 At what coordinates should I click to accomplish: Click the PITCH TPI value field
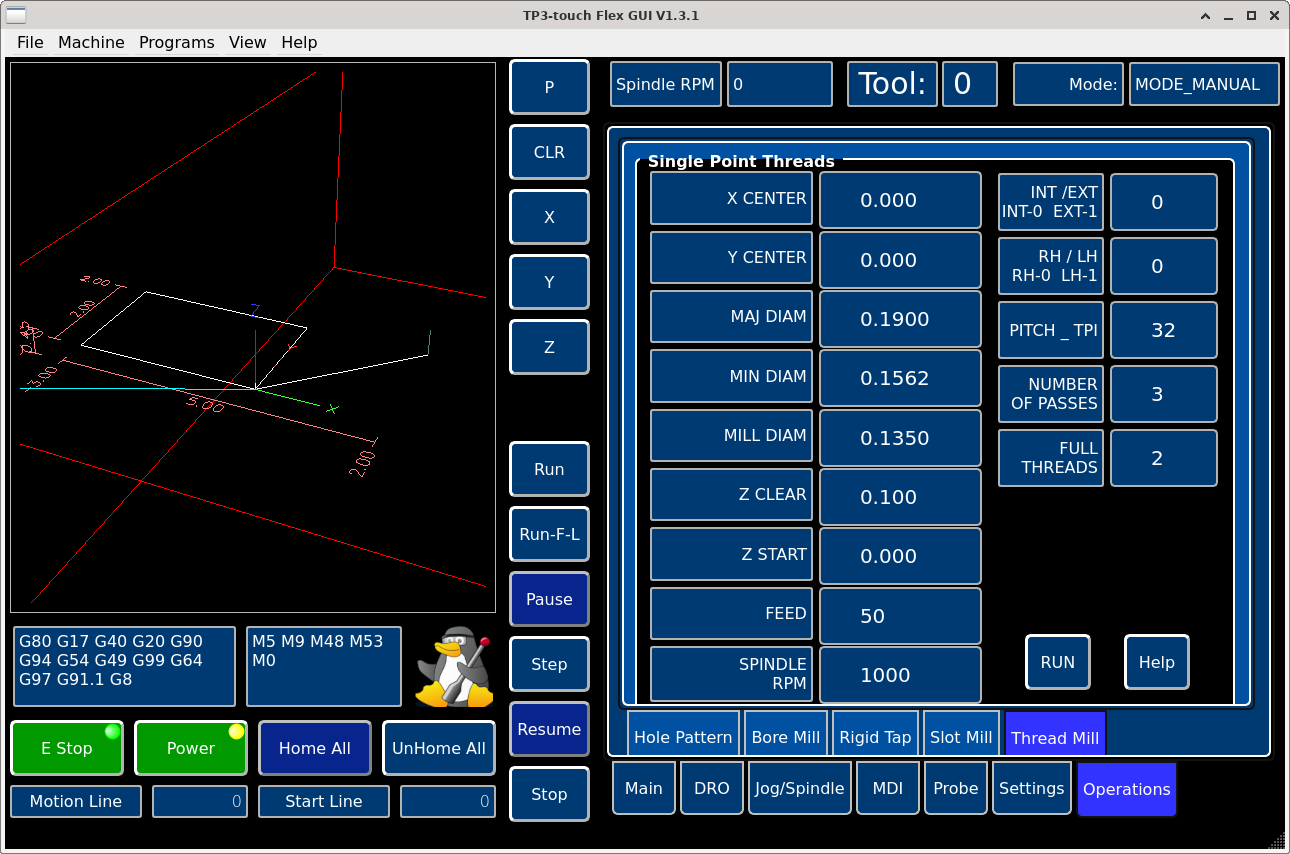(x=1163, y=330)
